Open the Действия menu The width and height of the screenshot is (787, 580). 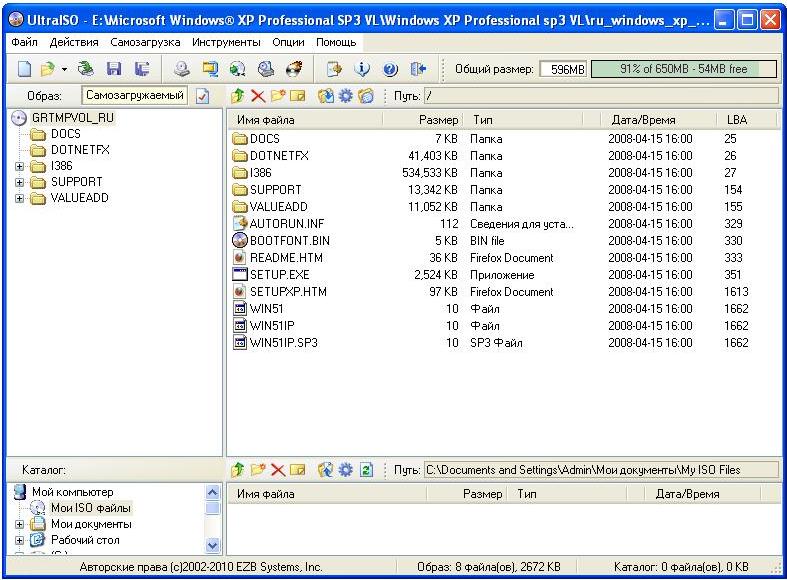point(74,42)
